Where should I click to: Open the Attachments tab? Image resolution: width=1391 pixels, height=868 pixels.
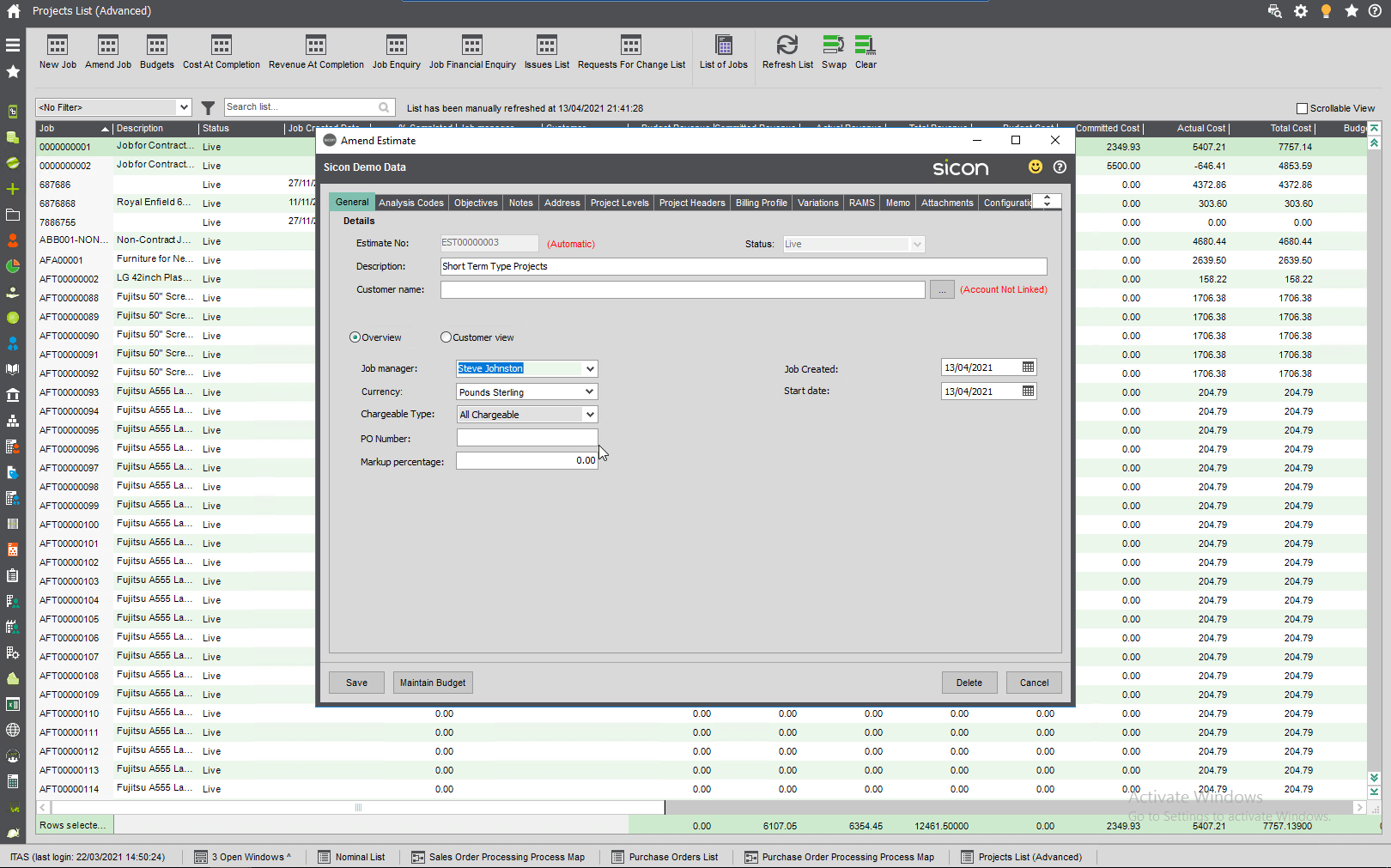946,202
